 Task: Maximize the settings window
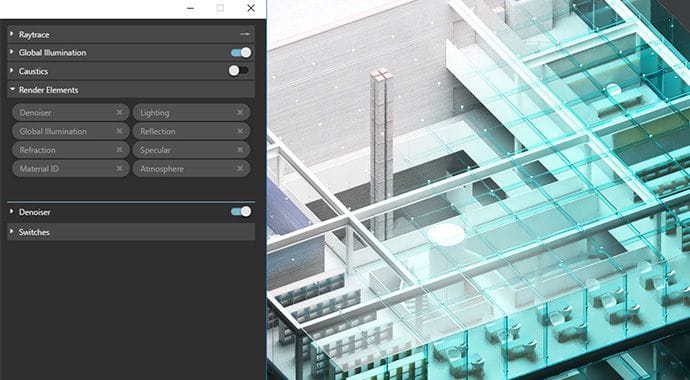tap(220, 8)
